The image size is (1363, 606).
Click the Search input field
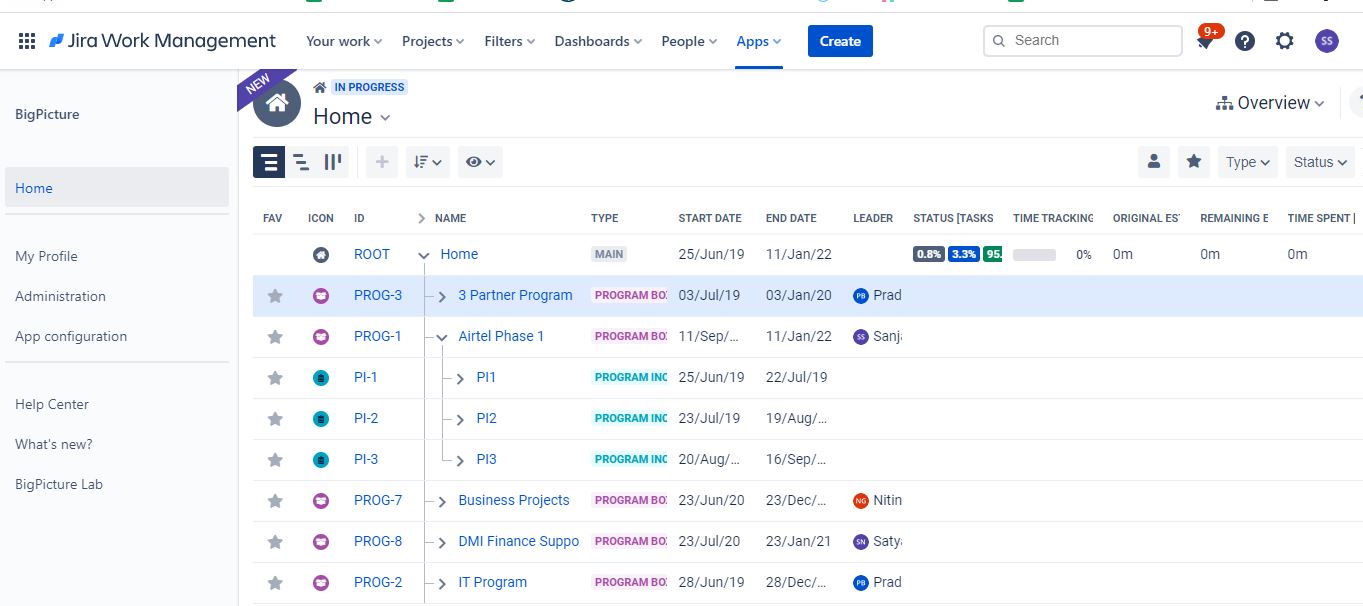tap(1083, 41)
